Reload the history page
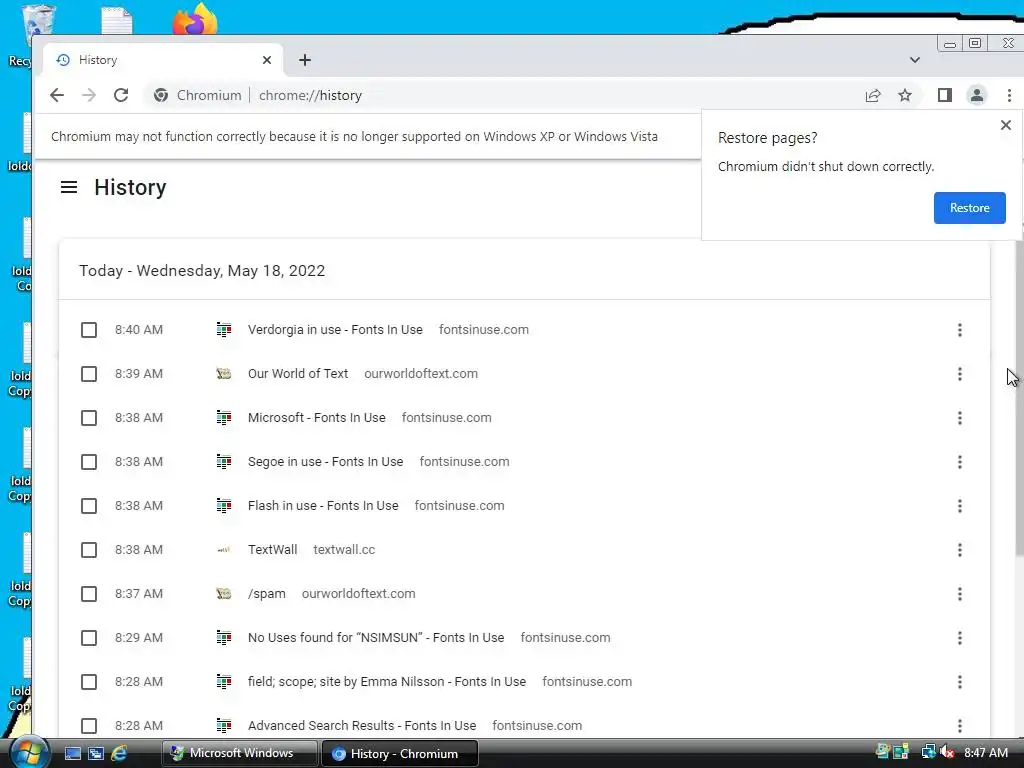Image resolution: width=1024 pixels, height=768 pixels. click(121, 95)
